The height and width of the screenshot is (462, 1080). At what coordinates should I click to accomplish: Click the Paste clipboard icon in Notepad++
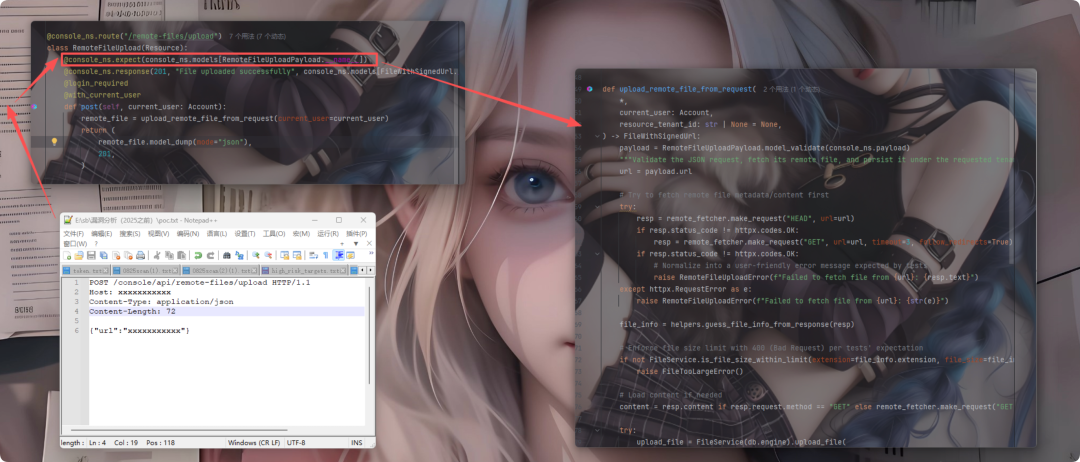click(x=181, y=255)
